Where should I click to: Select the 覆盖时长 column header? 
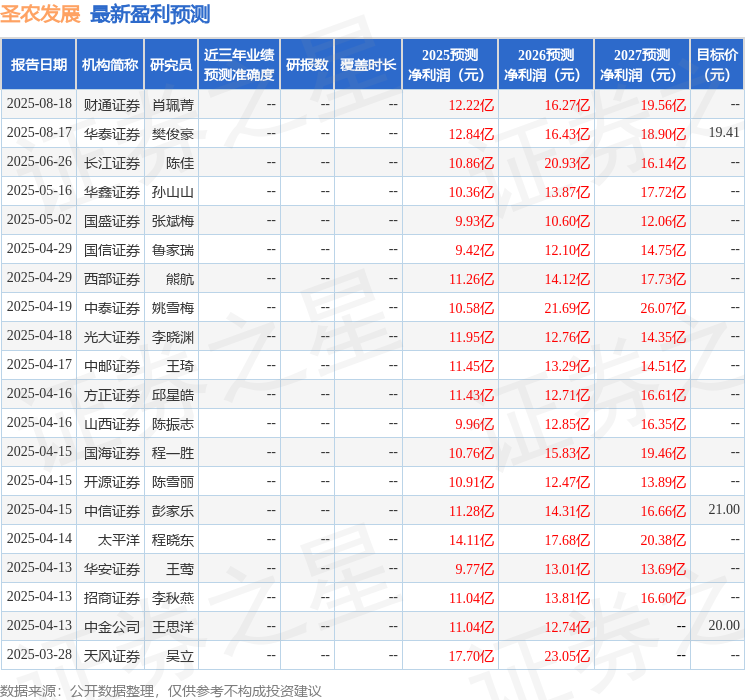(367, 65)
